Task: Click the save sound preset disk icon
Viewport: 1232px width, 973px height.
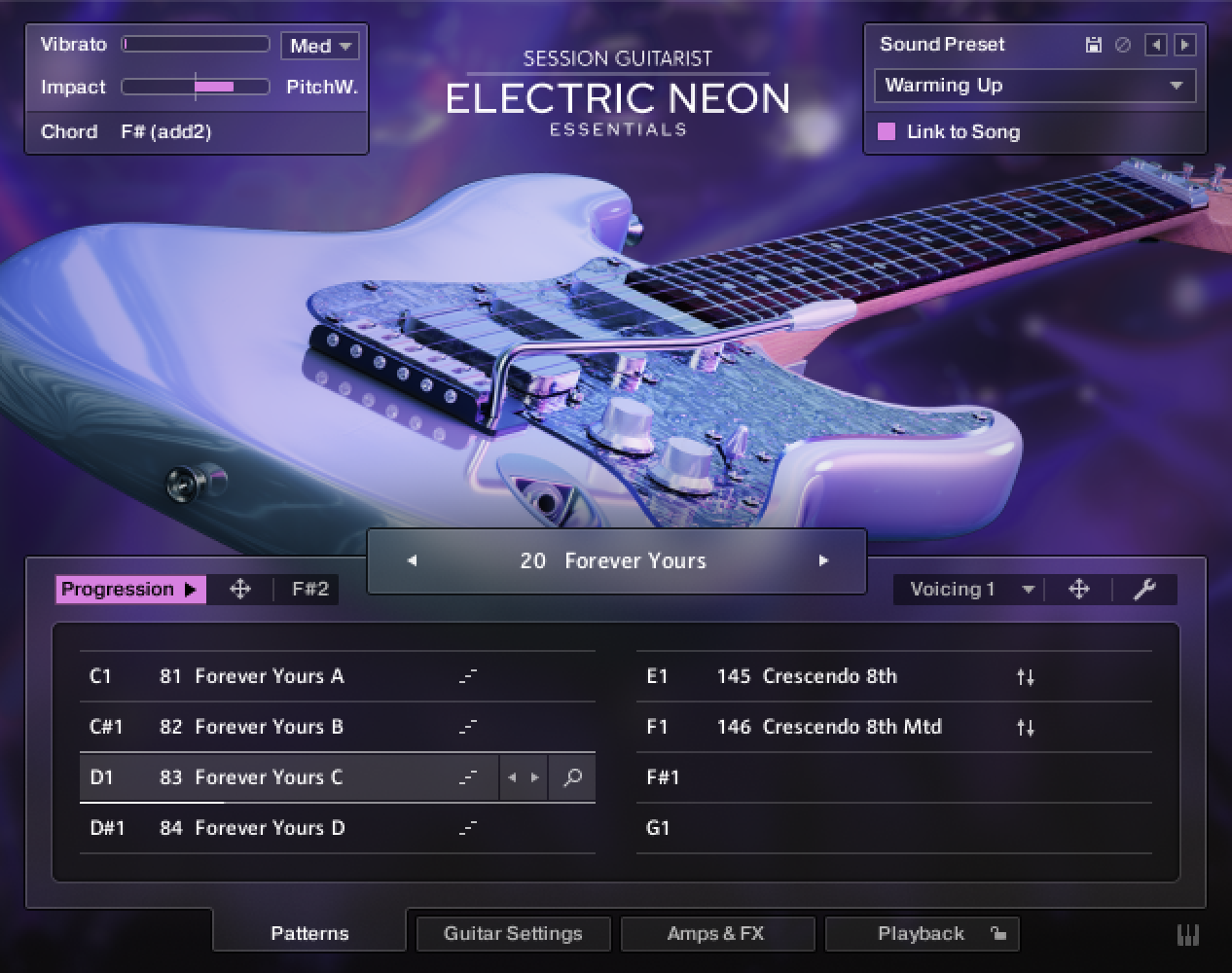Action: (1094, 45)
